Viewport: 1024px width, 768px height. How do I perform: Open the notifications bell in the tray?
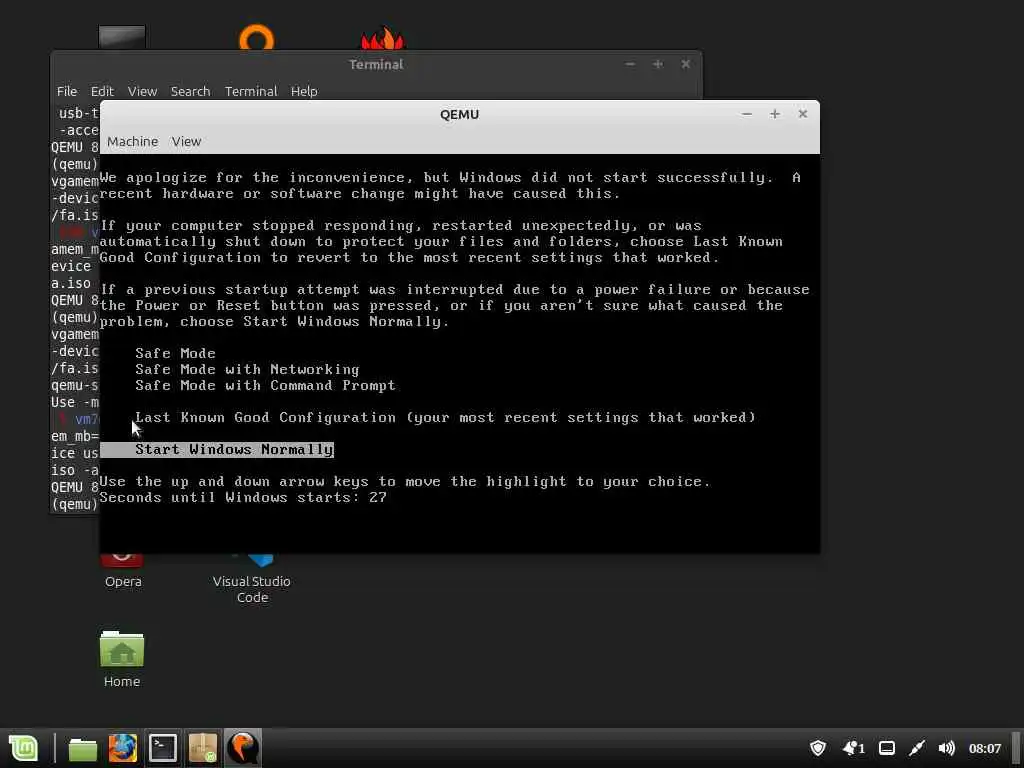click(853, 748)
